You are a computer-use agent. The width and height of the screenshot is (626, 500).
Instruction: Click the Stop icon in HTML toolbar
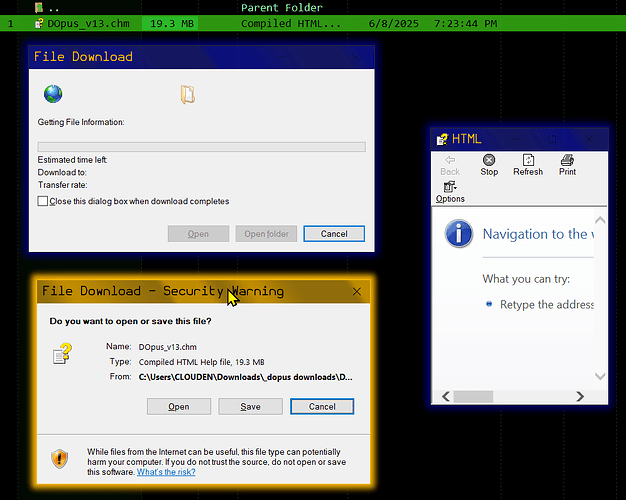(x=489, y=160)
